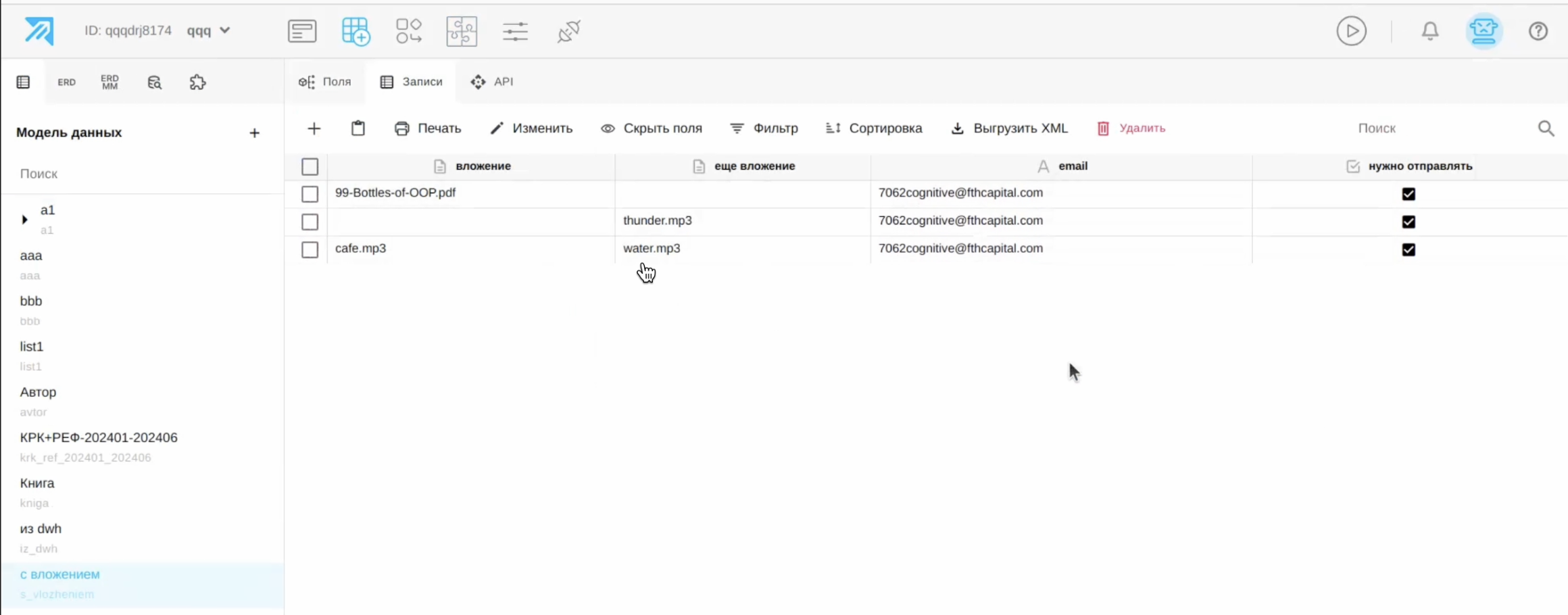Click the data grid plus icon
The width and height of the screenshot is (1568, 615).
pos(356,31)
